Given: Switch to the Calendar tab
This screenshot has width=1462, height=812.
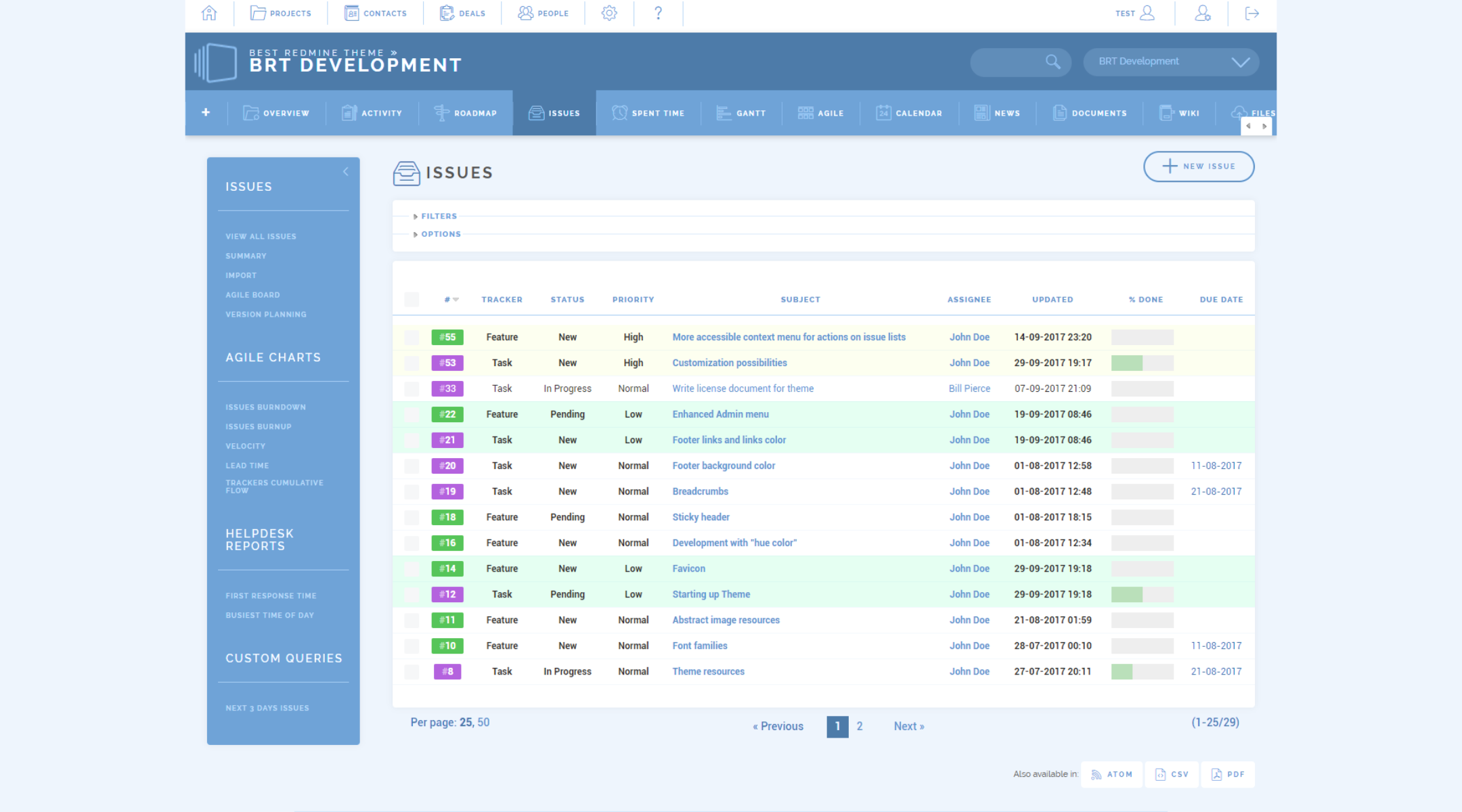Looking at the screenshot, I should tap(909, 113).
